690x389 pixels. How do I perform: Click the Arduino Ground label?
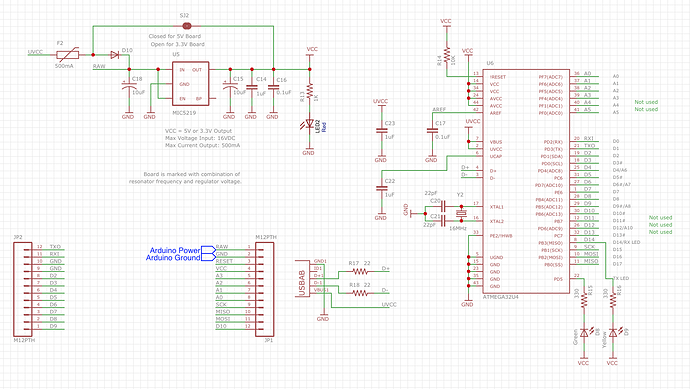[x=173, y=258]
